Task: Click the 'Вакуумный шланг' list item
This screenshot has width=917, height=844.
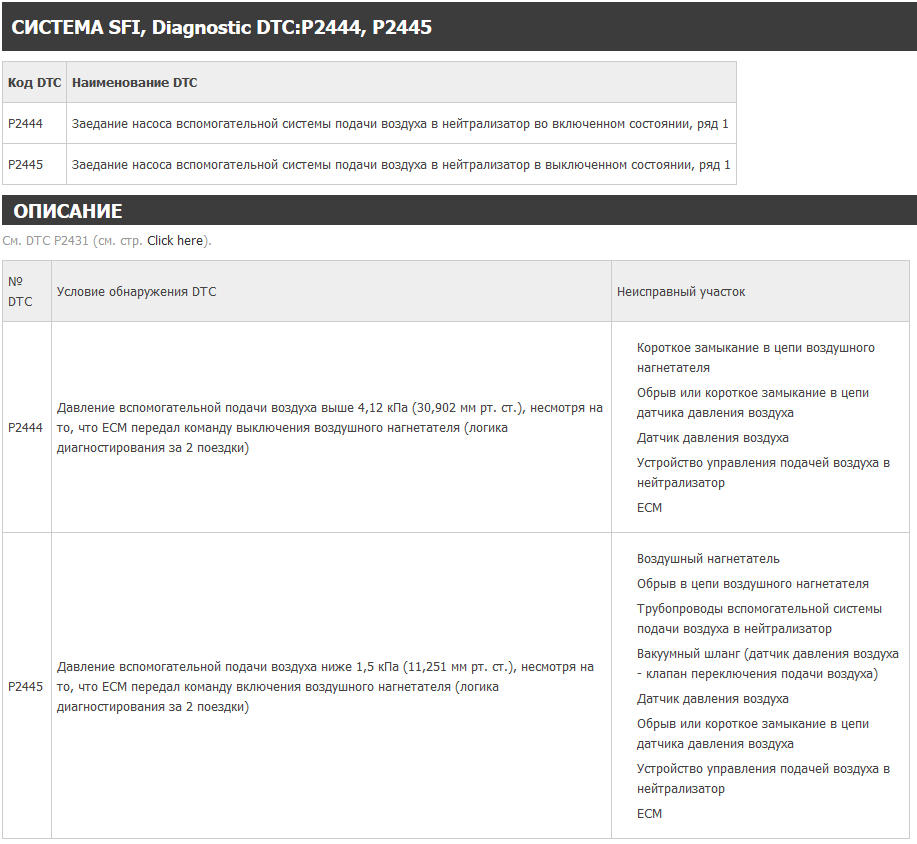Action: pos(767,663)
